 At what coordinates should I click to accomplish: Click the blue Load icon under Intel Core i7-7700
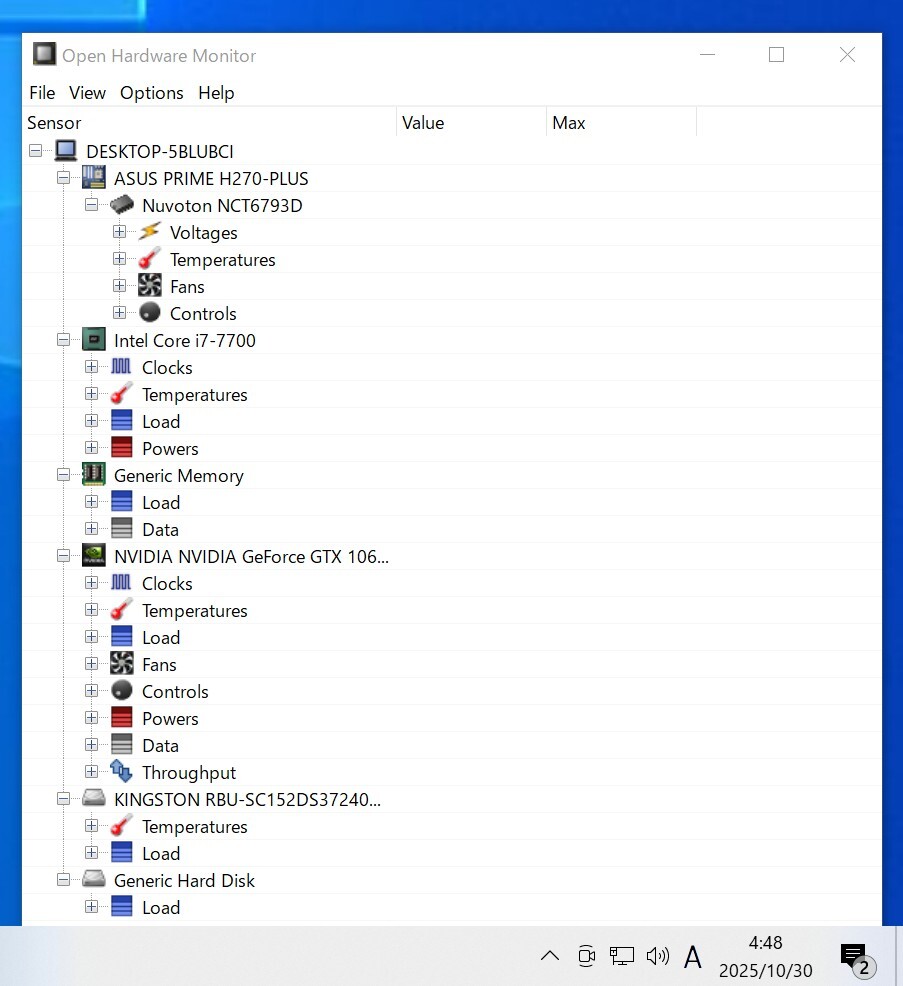click(x=121, y=421)
